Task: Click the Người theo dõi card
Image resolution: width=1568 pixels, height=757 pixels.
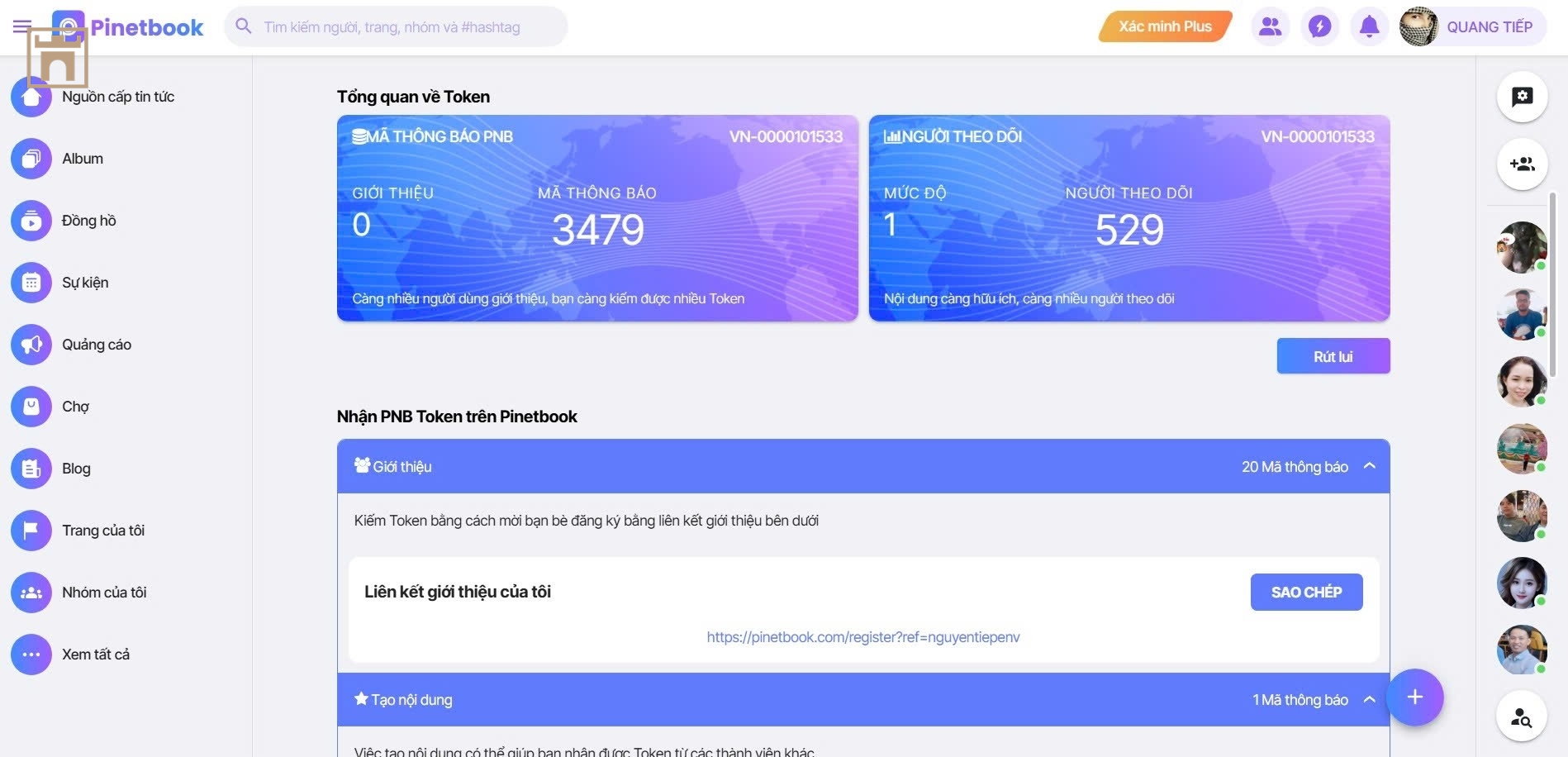Action: [1129, 218]
